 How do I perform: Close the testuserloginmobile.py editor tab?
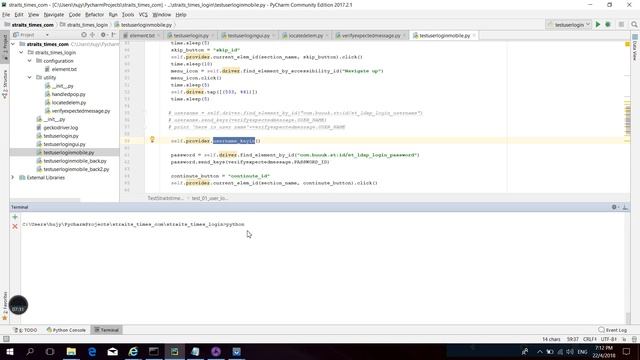pyautogui.click(x=474, y=36)
